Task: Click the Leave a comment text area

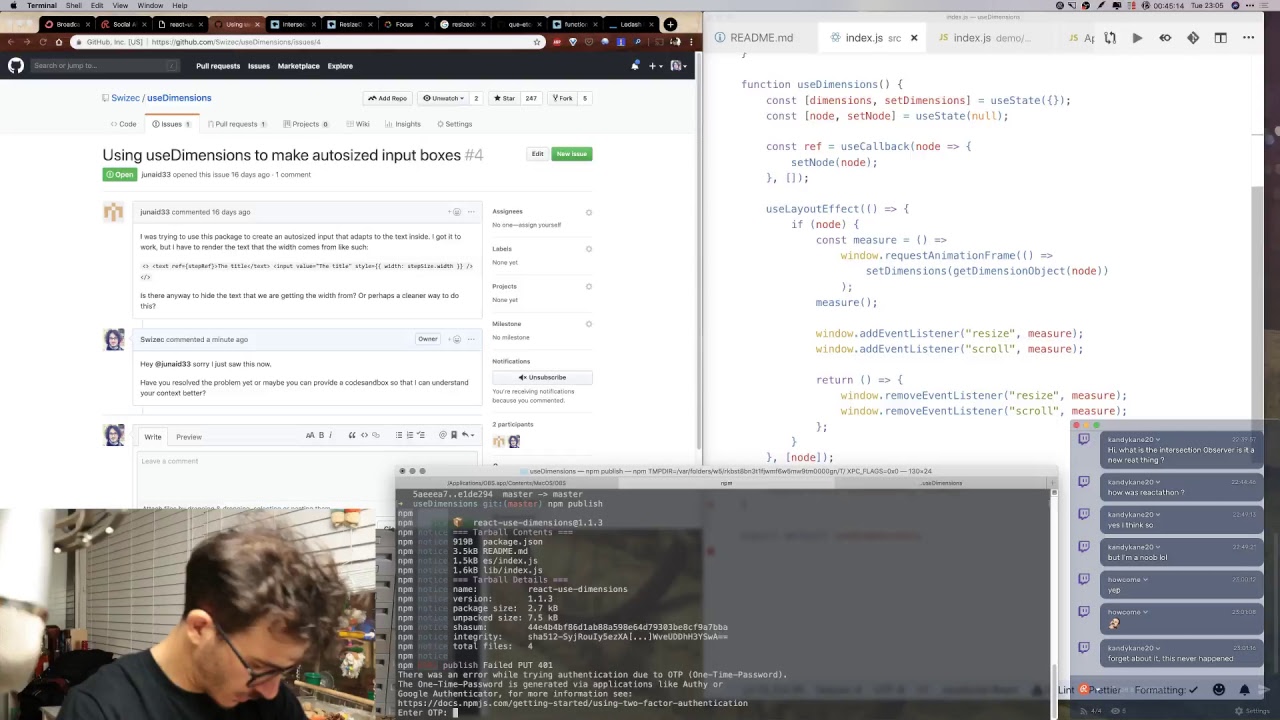Action: [x=308, y=480]
